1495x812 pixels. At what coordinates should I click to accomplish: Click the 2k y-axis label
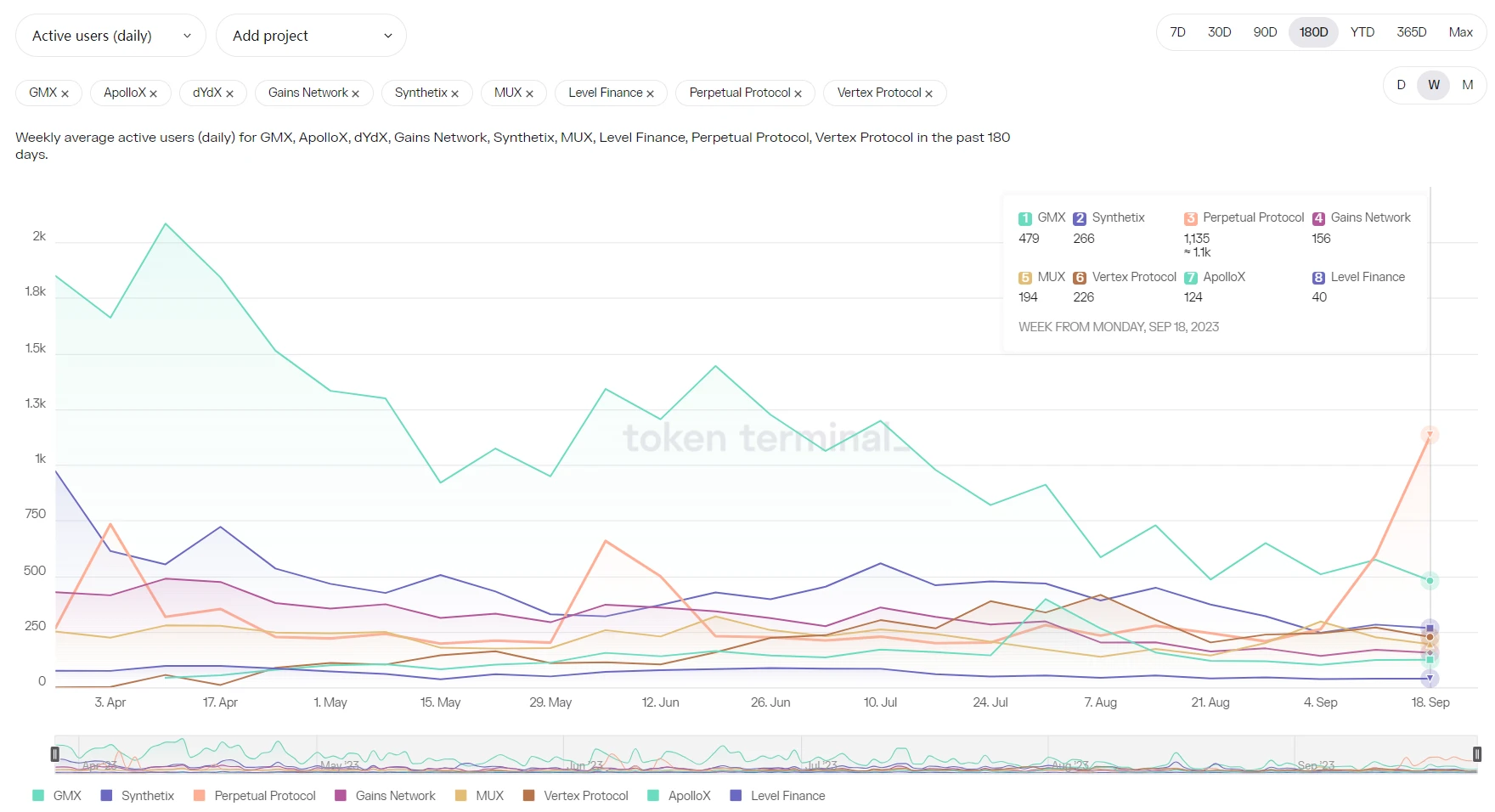[39, 236]
